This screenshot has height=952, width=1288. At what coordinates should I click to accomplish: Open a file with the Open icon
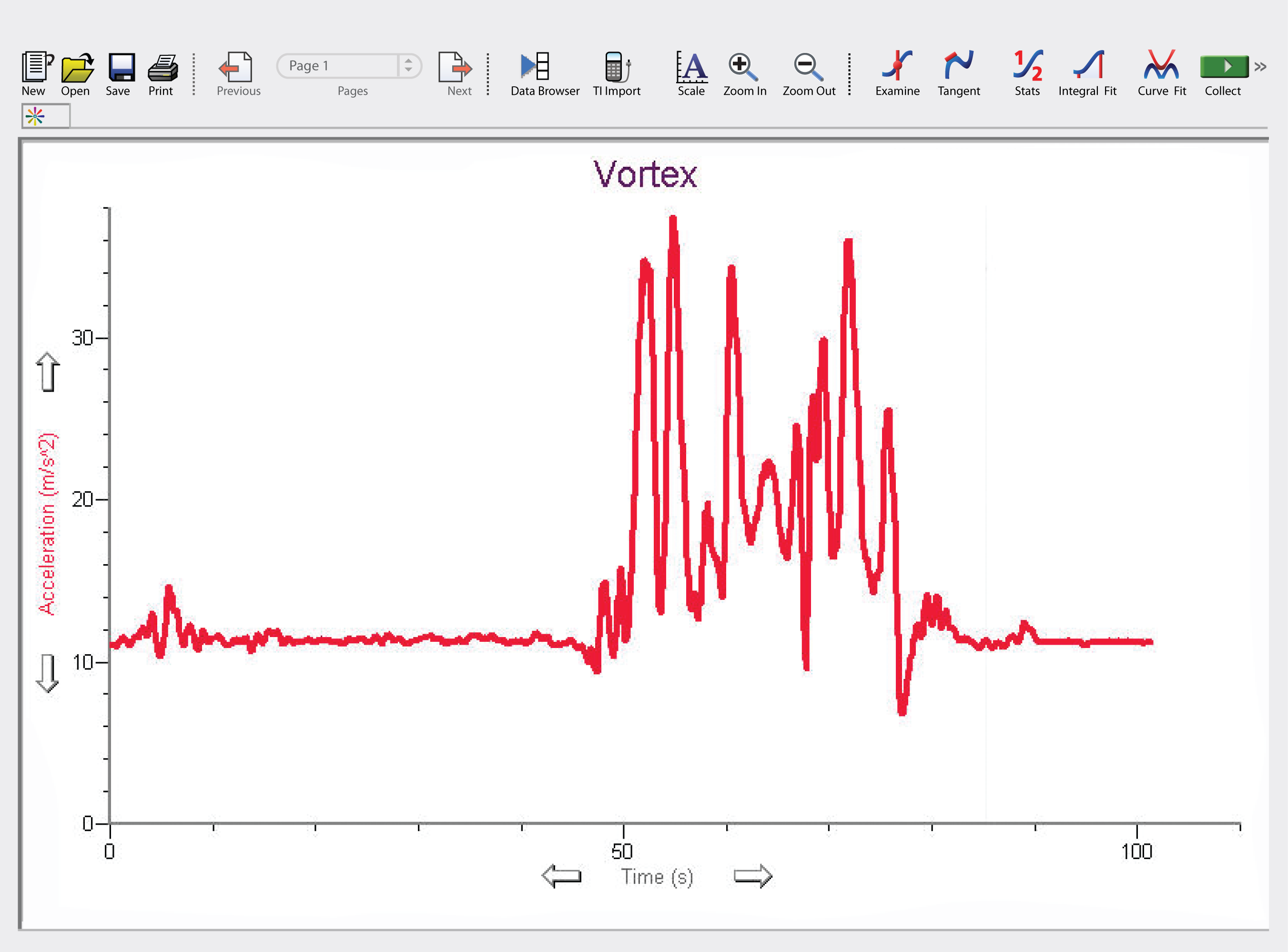77,68
